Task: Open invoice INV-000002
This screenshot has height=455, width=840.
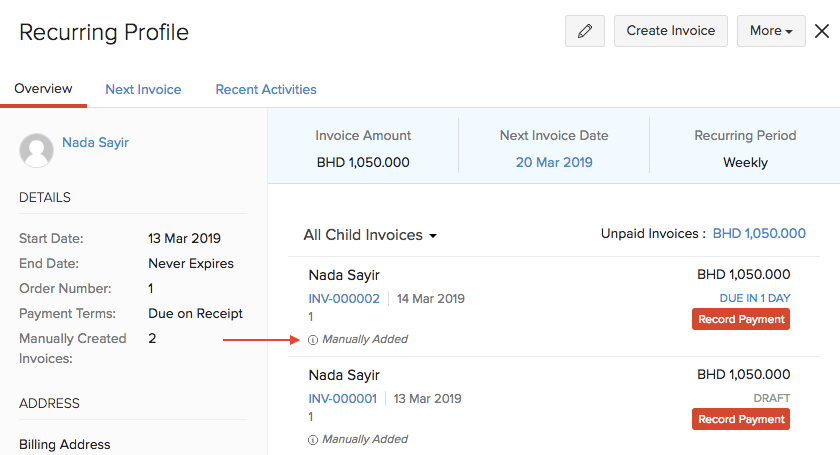Action: coord(344,298)
